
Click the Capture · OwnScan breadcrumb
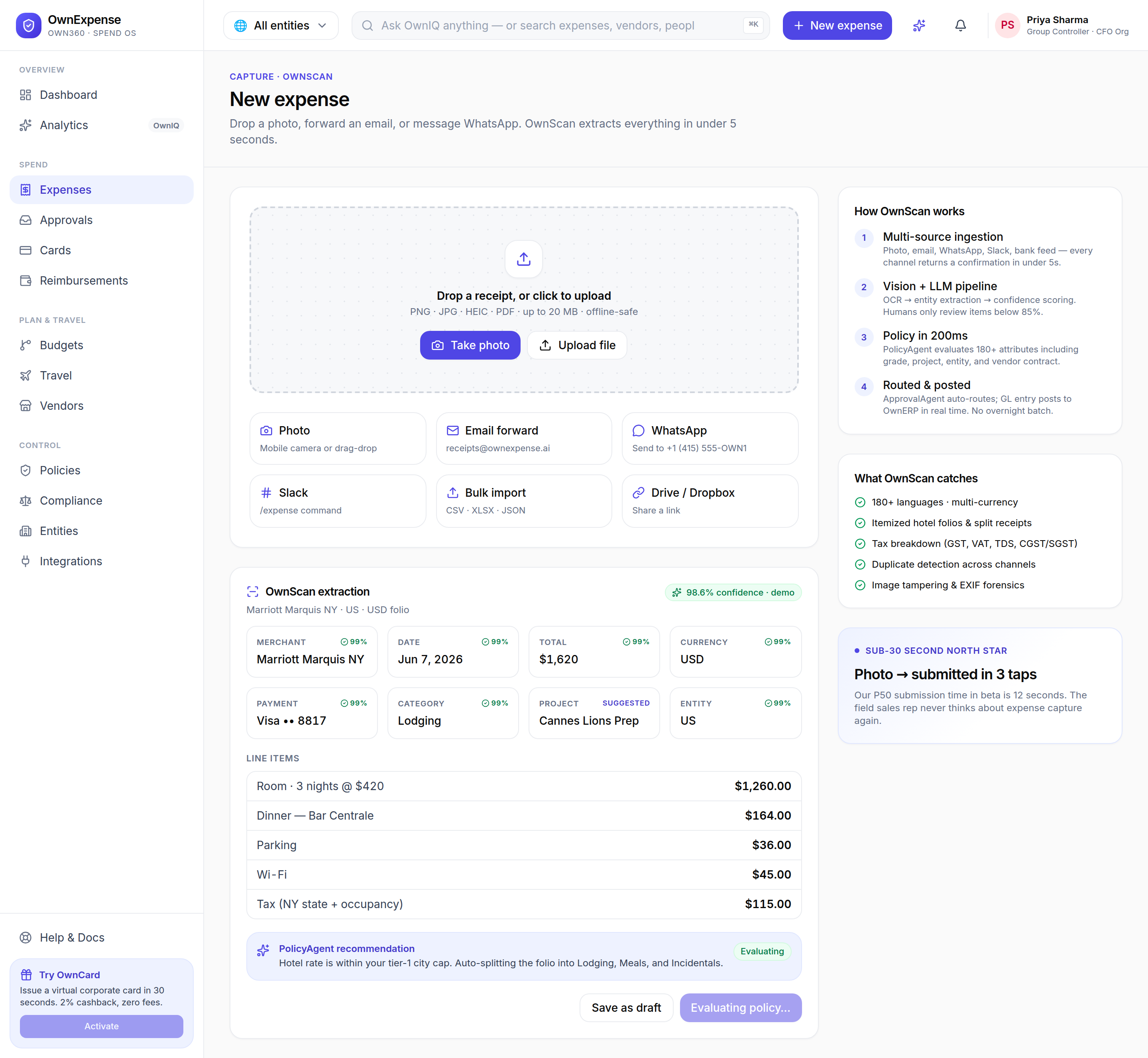281,77
